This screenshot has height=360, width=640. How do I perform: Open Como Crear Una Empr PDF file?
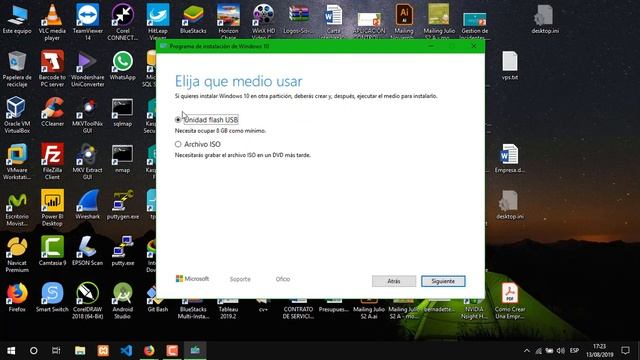pos(510,301)
